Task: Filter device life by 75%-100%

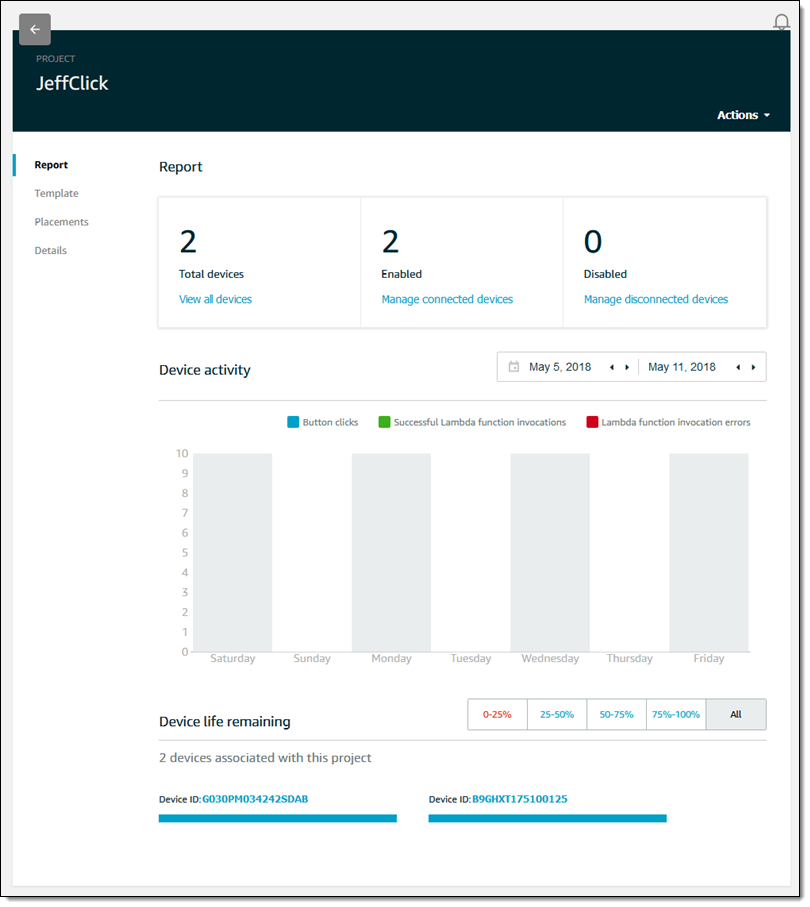Action: point(676,714)
